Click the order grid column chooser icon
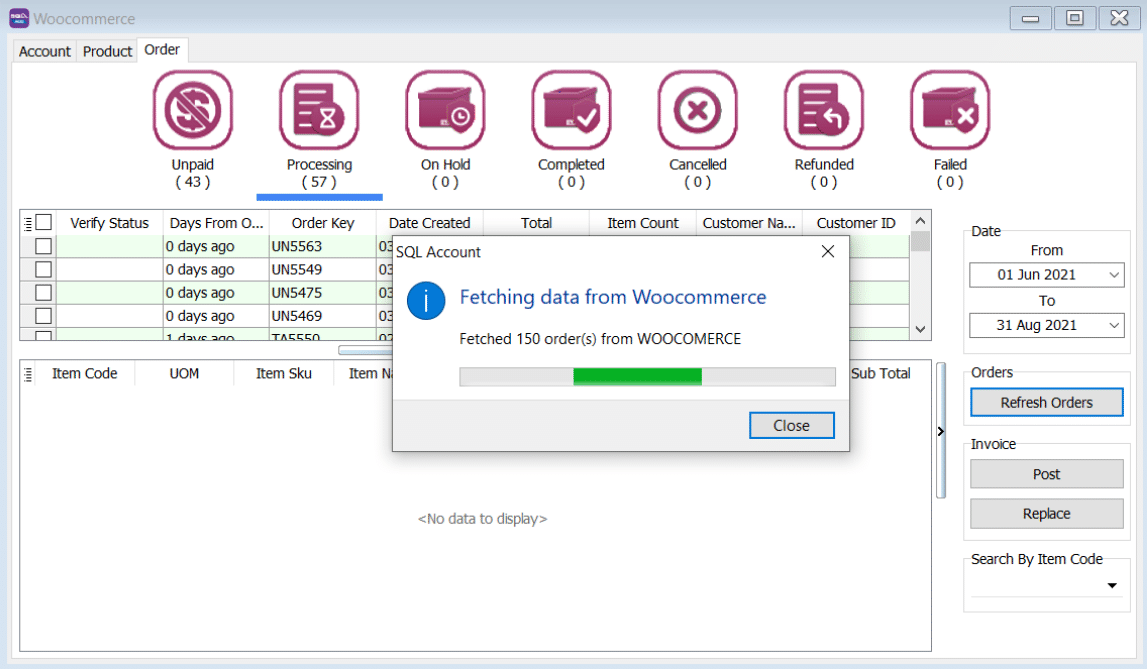 28,223
